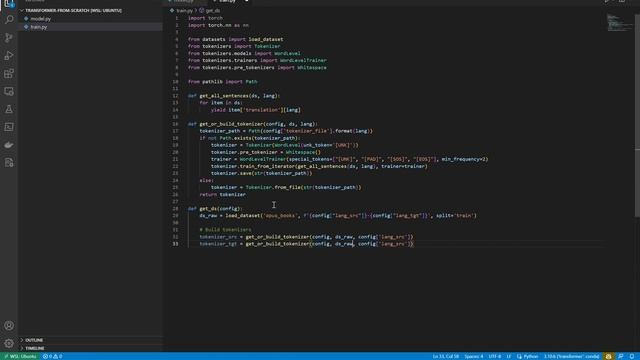Viewport: 640px width, 360px height.
Task: Collapse the TRANSFORMER-FROM-SCRATCH folder section
Action: tap(73, 10)
